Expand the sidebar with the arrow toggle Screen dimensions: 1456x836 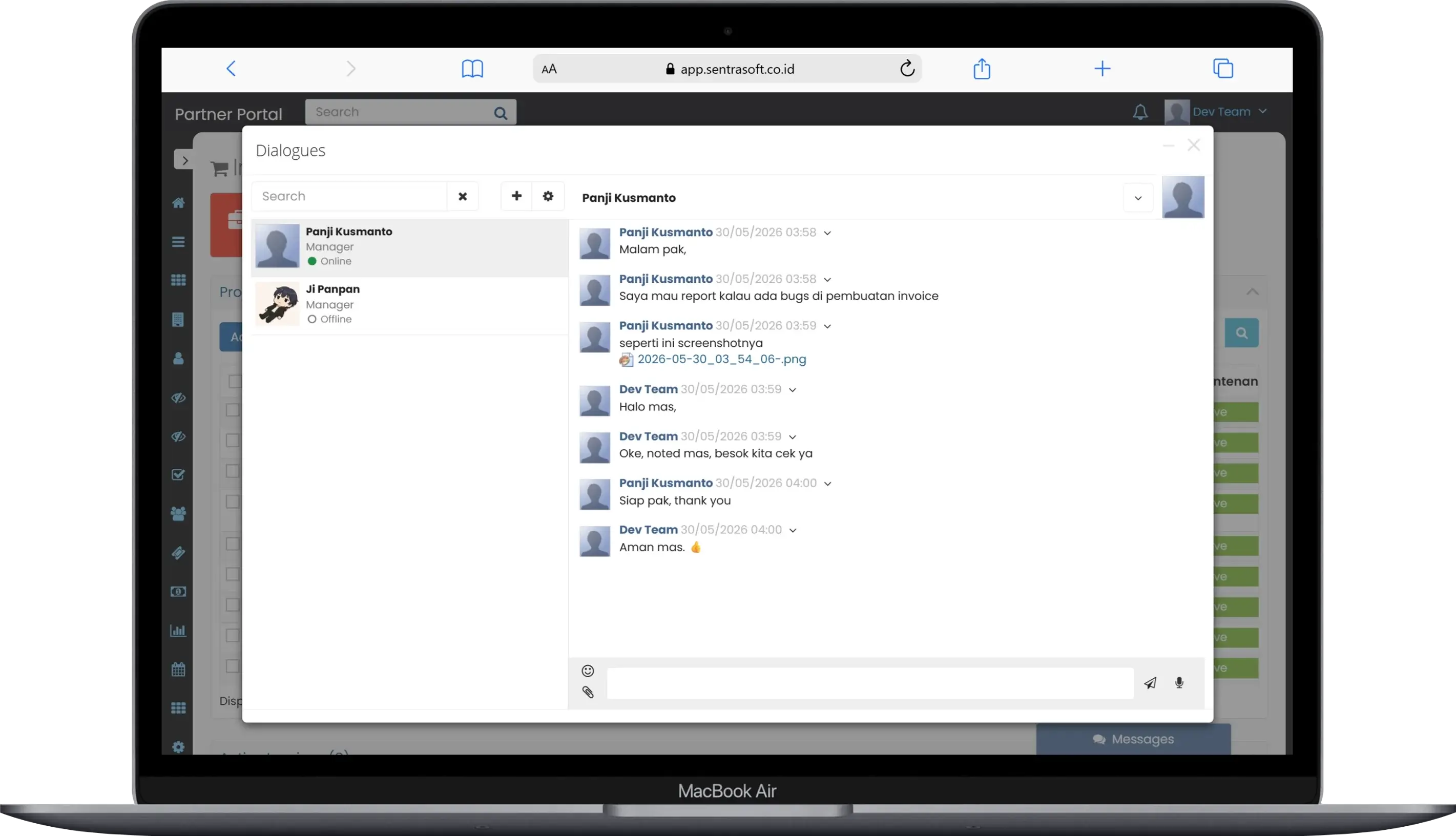point(184,160)
